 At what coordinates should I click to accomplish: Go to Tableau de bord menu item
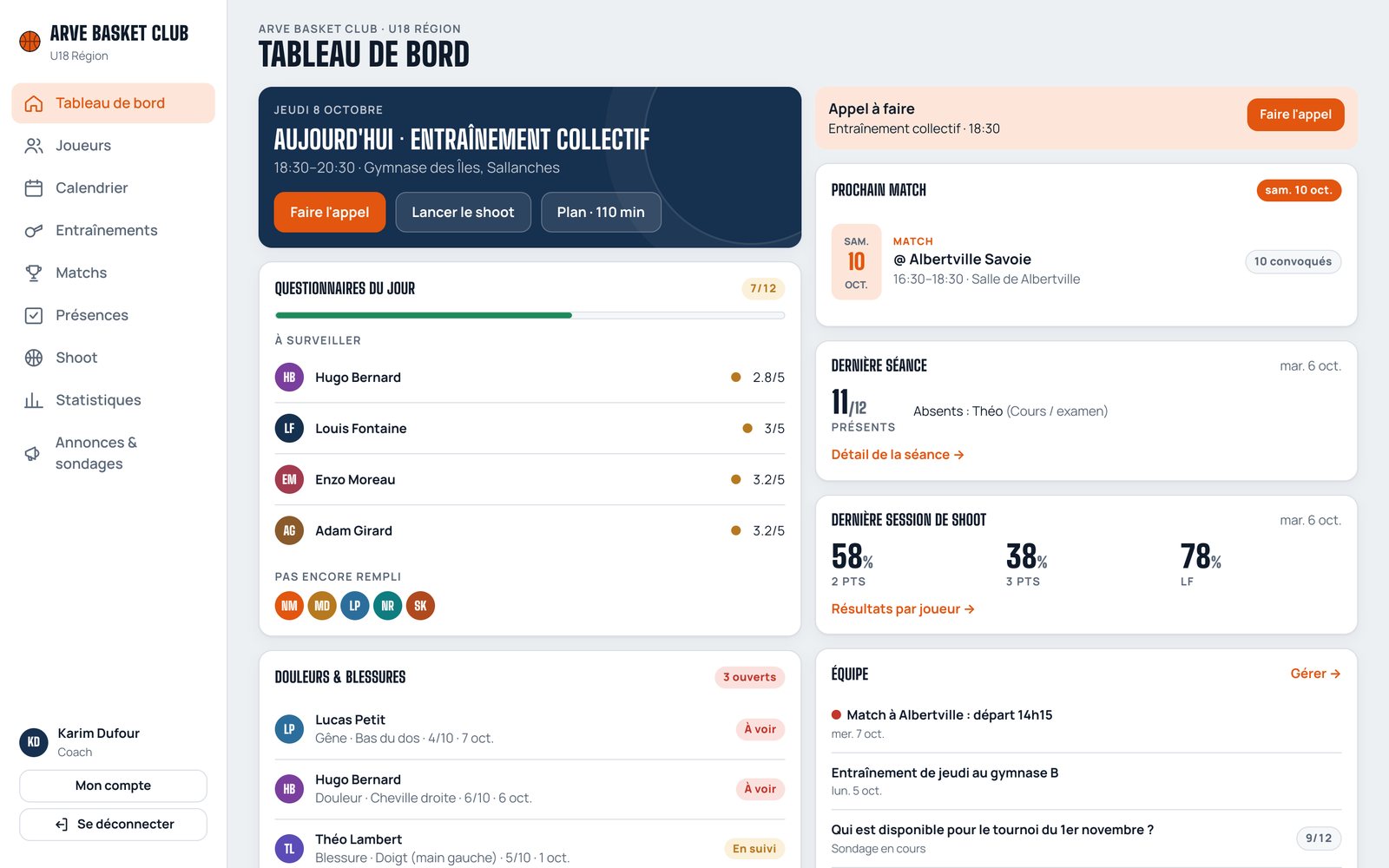coord(113,103)
